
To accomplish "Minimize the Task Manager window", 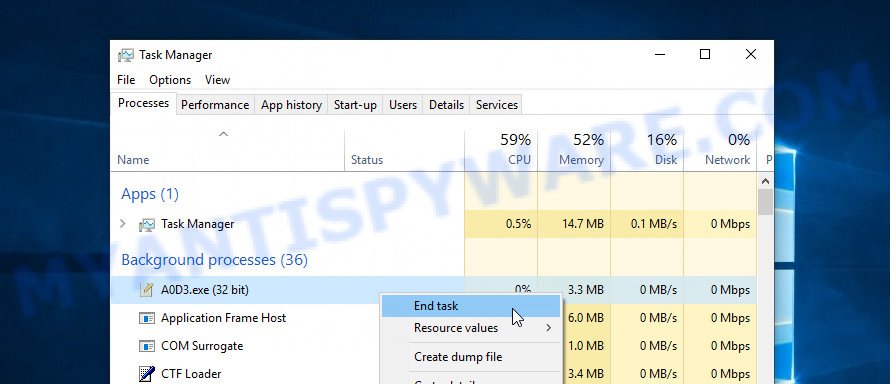I will [660, 54].
